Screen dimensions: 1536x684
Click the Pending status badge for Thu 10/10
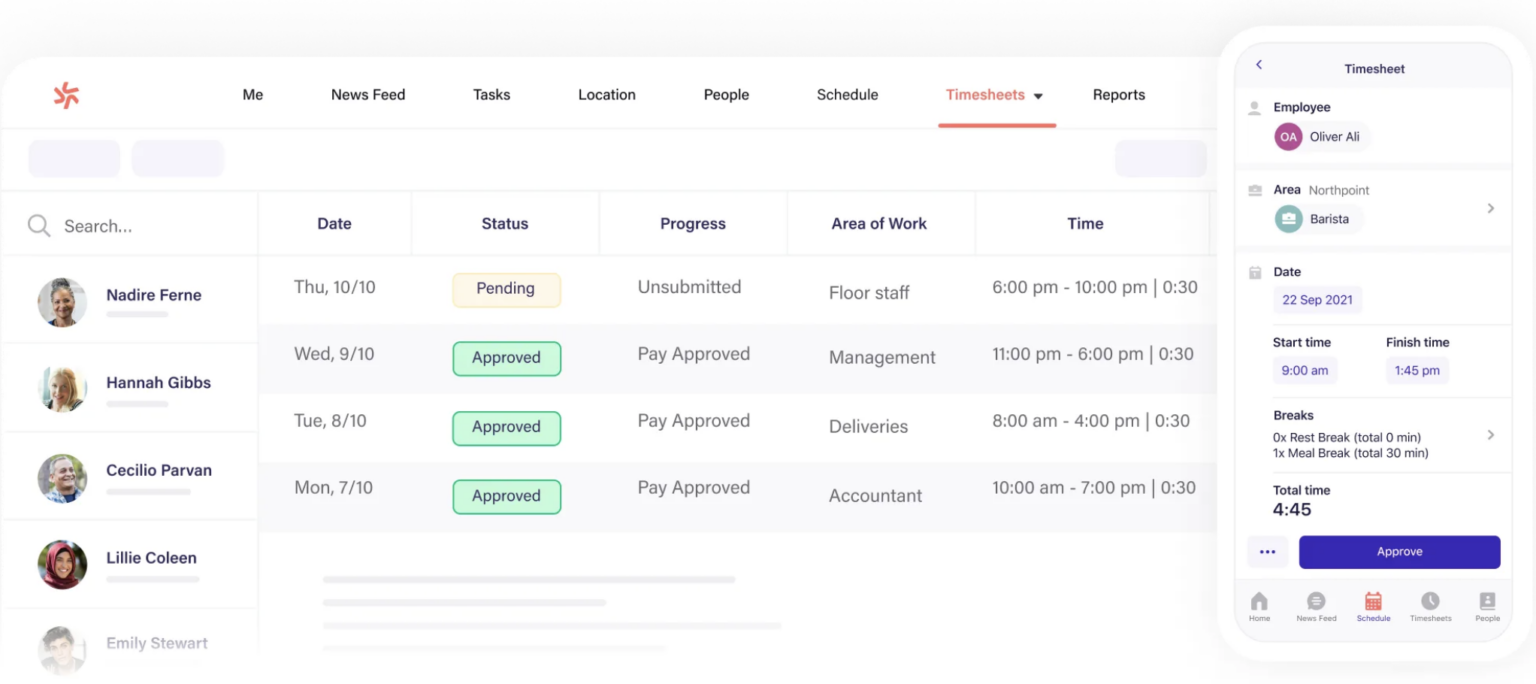[506, 288]
